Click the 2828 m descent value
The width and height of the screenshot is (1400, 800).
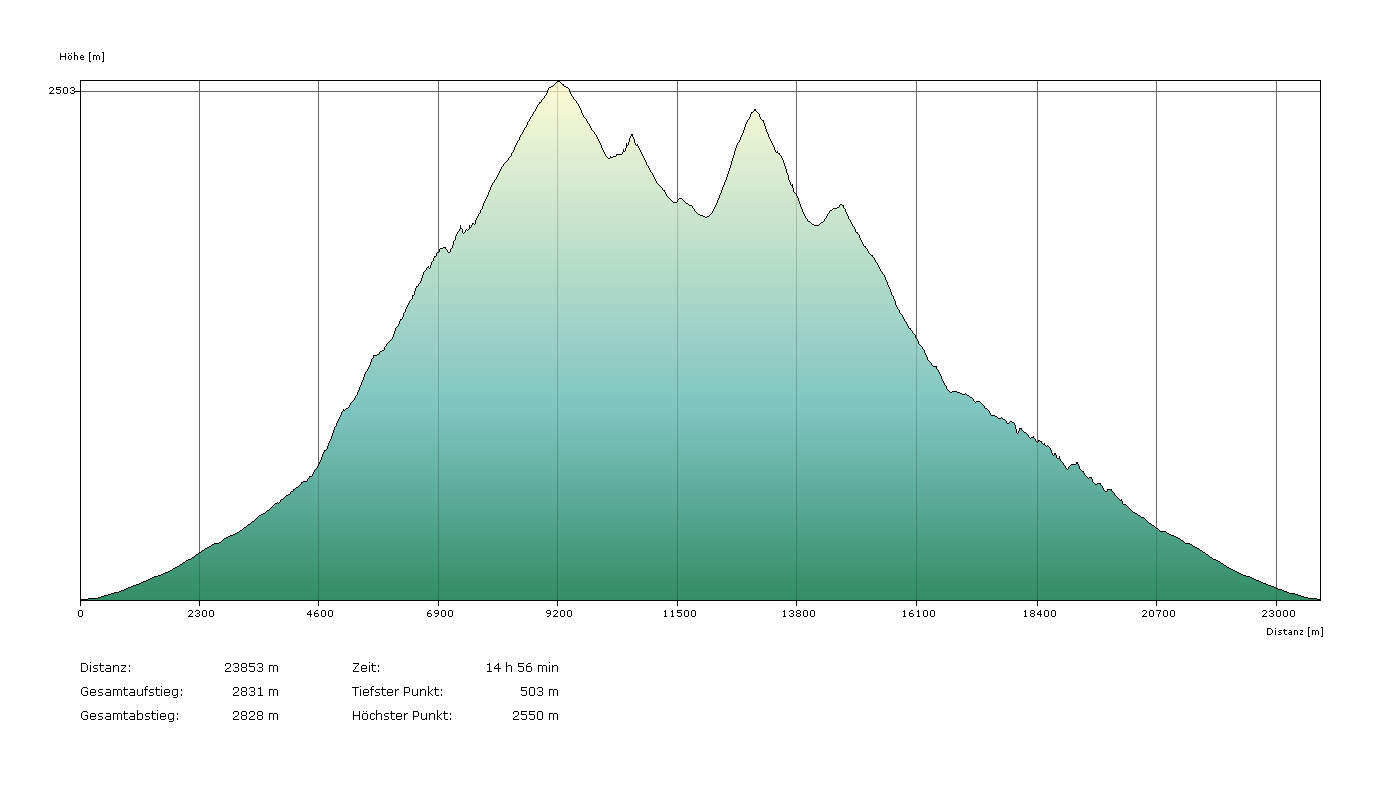click(x=256, y=715)
